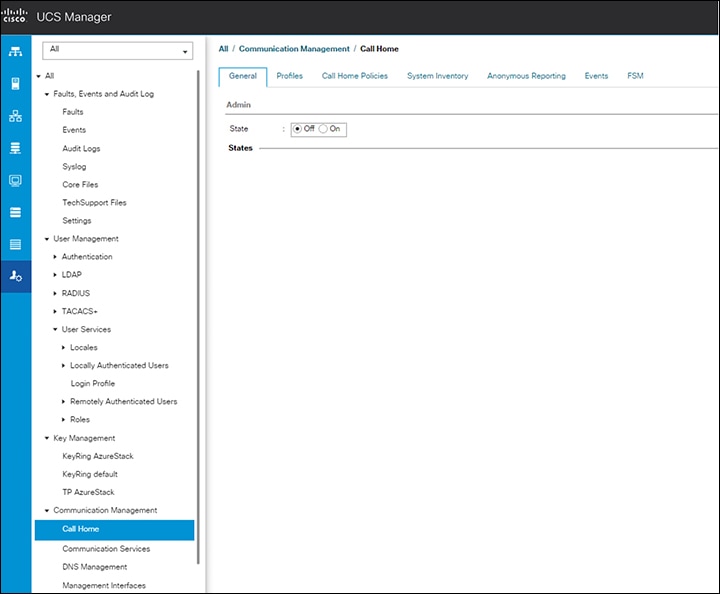
Task: Select Events in the navigation tree
Action: [74, 130]
